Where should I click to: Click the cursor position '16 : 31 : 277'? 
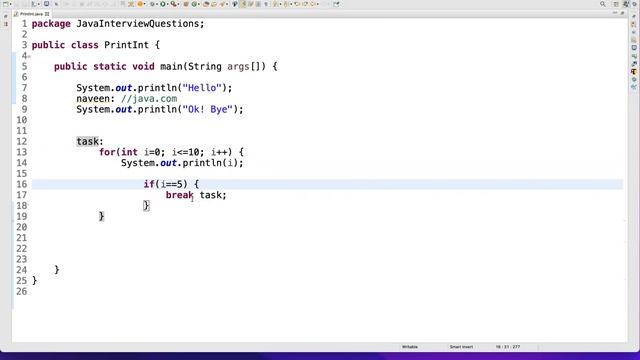(508, 347)
